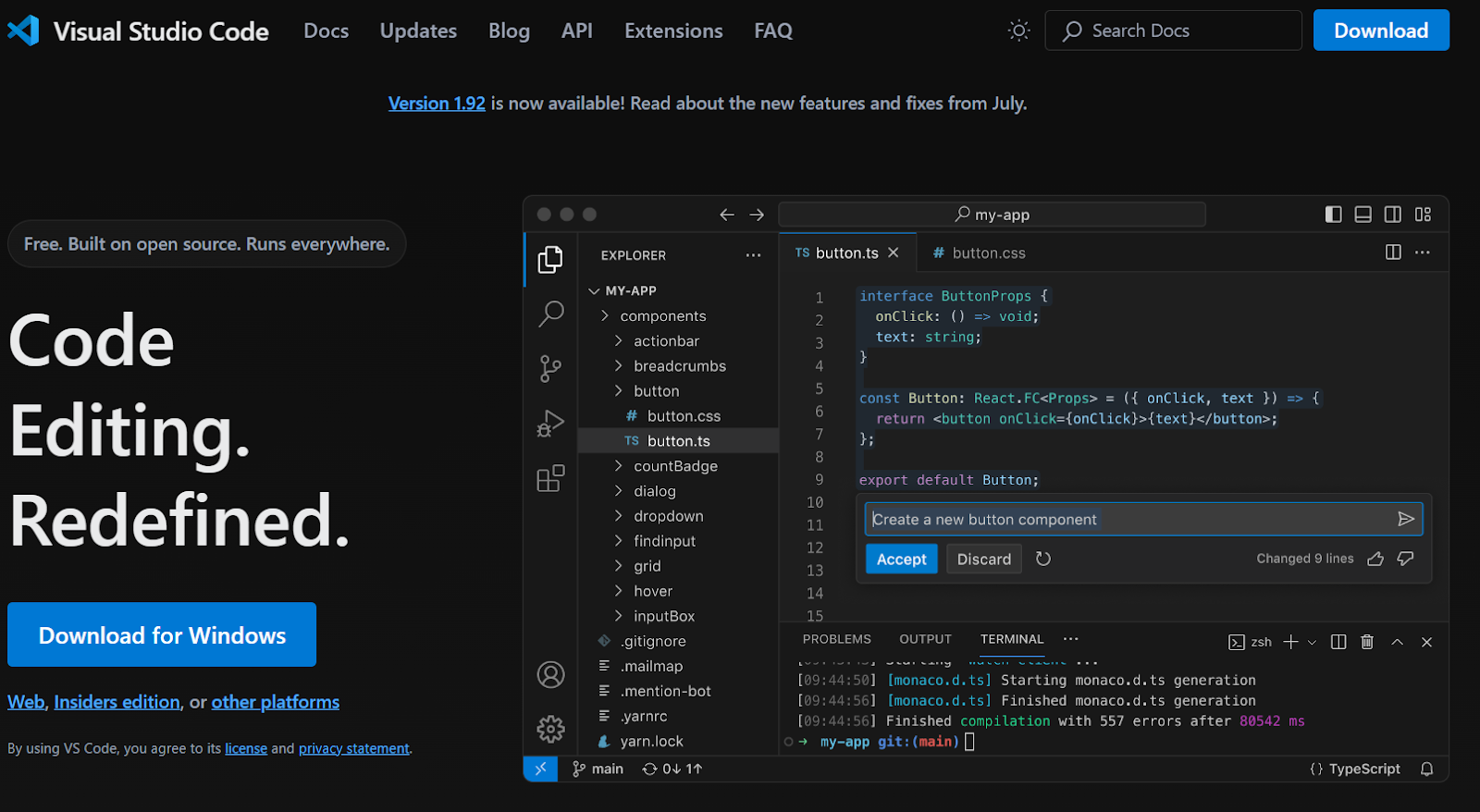The width and height of the screenshot is (1480, 812).
Task: Close the terminal panel
Action: point(1426,642)
